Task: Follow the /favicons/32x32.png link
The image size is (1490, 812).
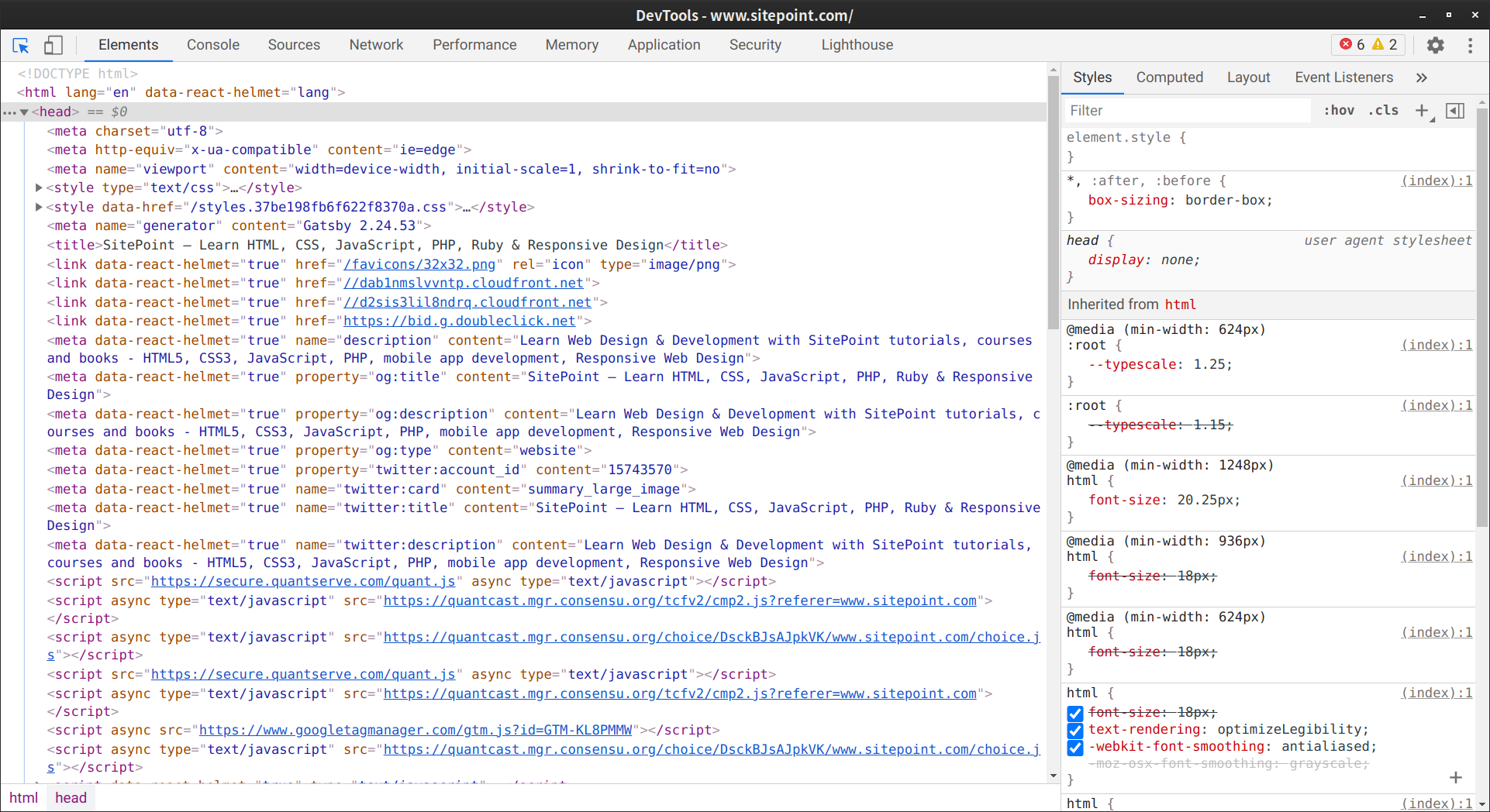Action: 418,264
